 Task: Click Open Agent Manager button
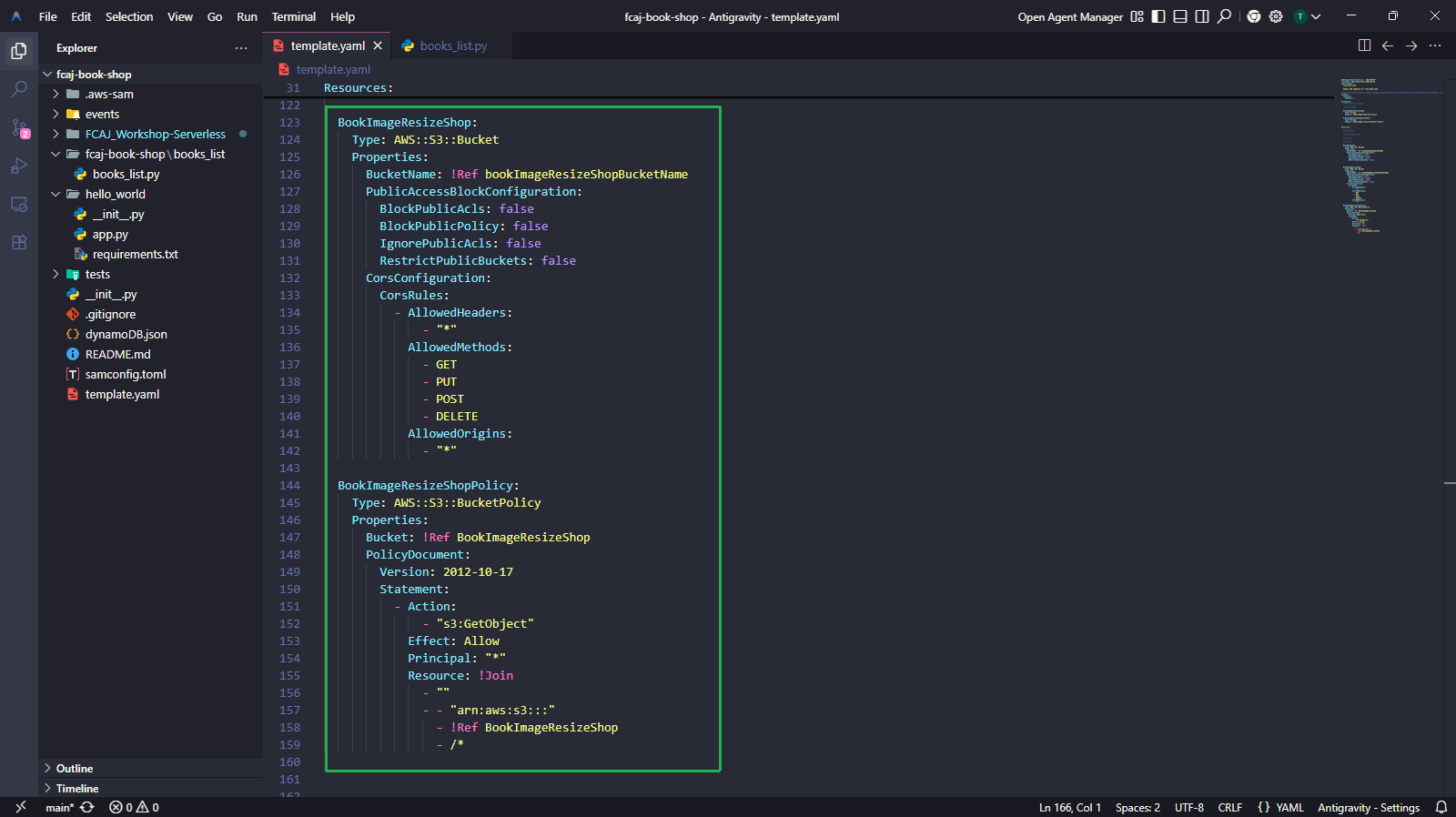tap(1070, 16)
